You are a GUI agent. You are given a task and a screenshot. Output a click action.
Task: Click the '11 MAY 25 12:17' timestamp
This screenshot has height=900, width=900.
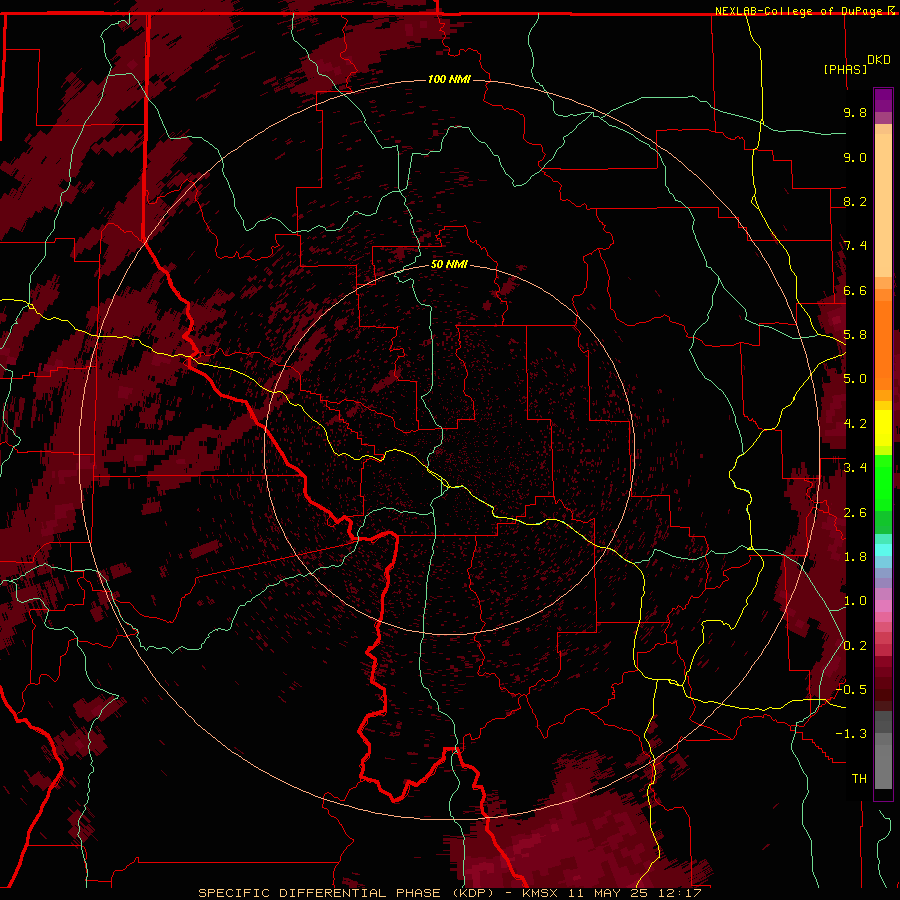point(635,893)
